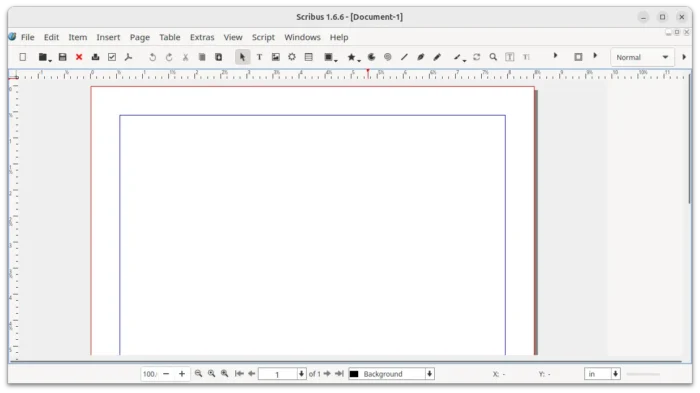Select the Spiral tool

(x=388, y=57)
